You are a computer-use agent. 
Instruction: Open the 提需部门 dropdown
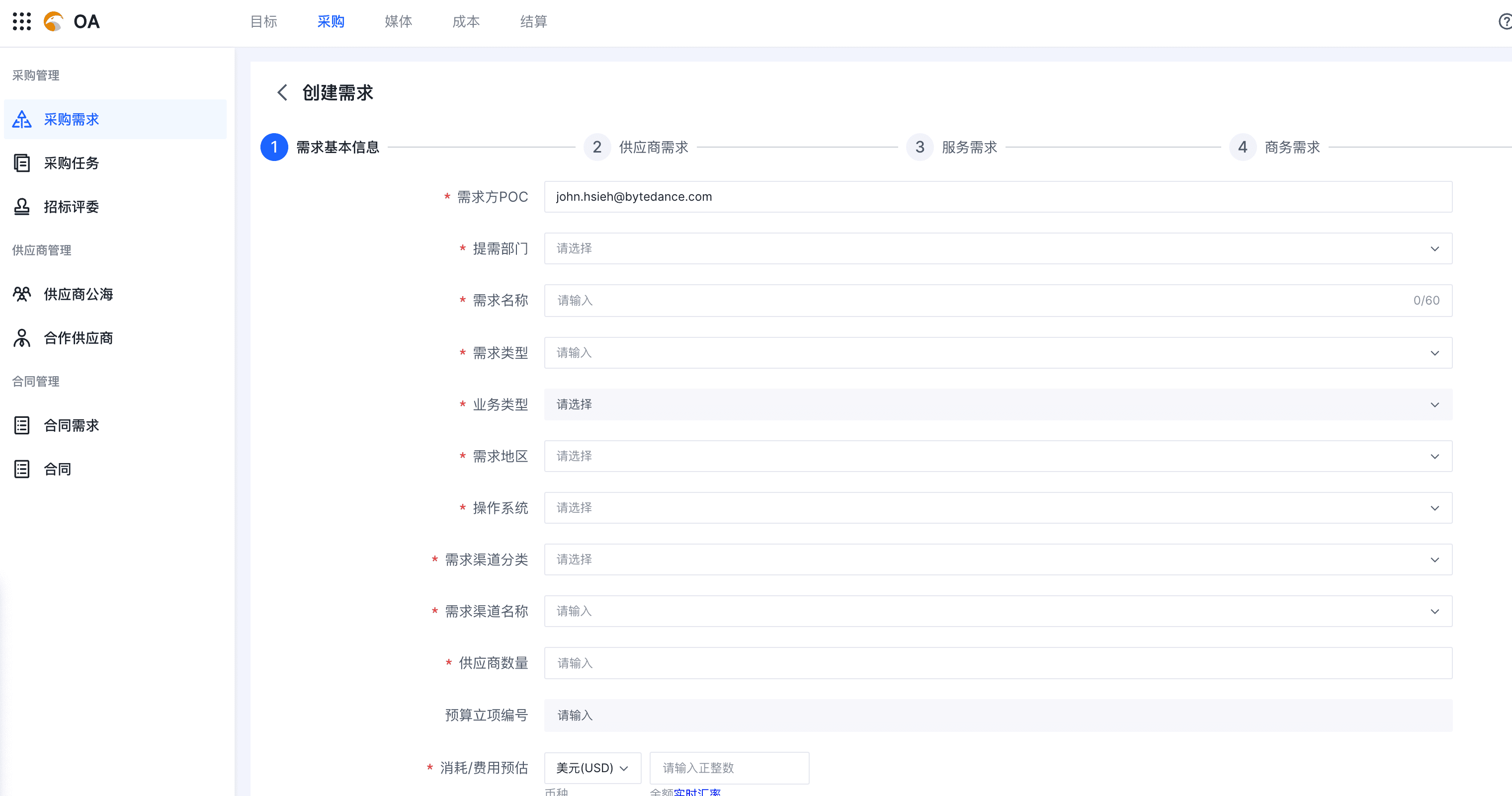(x=1435, y=249)
